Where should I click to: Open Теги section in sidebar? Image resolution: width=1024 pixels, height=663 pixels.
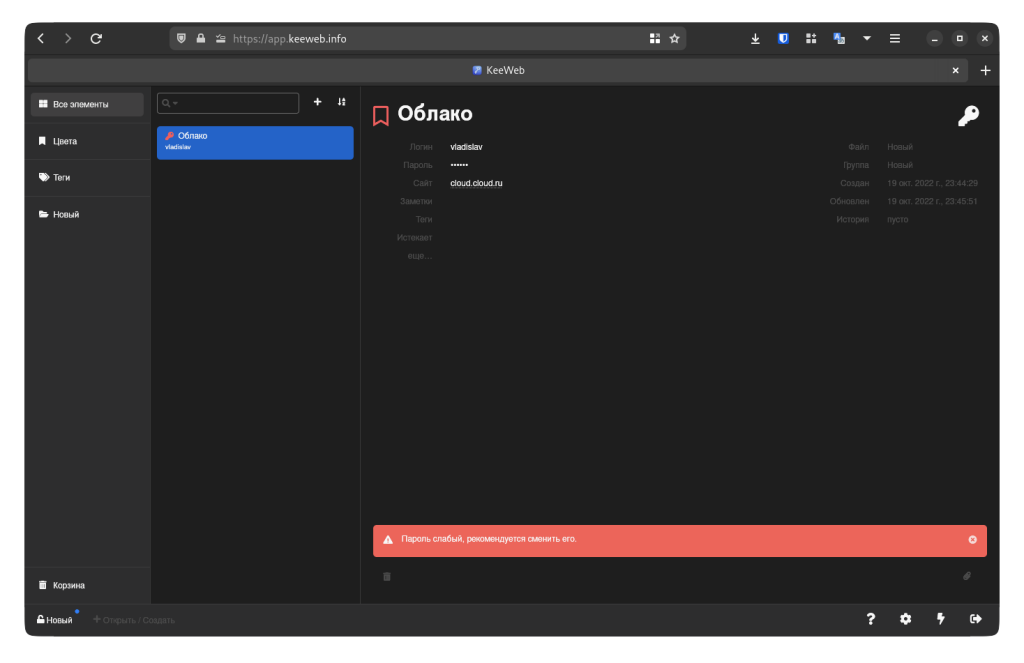click(x=87, y=178)
